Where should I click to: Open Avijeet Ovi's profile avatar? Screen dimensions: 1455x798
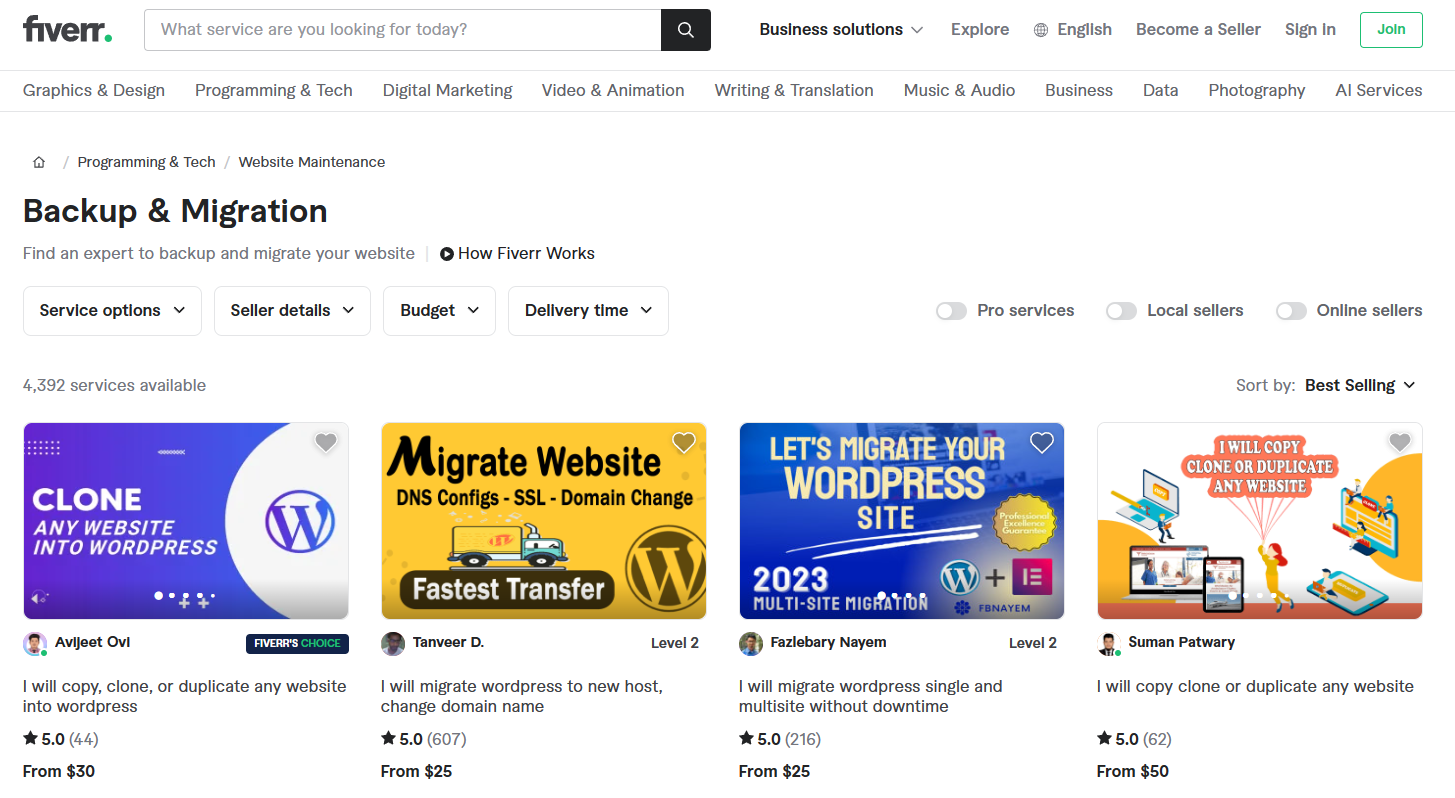pos(35,644)
